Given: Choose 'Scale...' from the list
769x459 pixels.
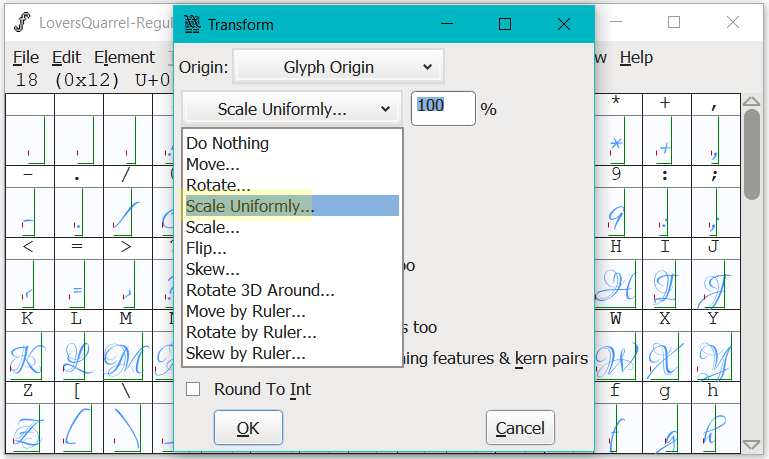Looking at the screenshot, I should pyautogui.click(x=213, y=227).
